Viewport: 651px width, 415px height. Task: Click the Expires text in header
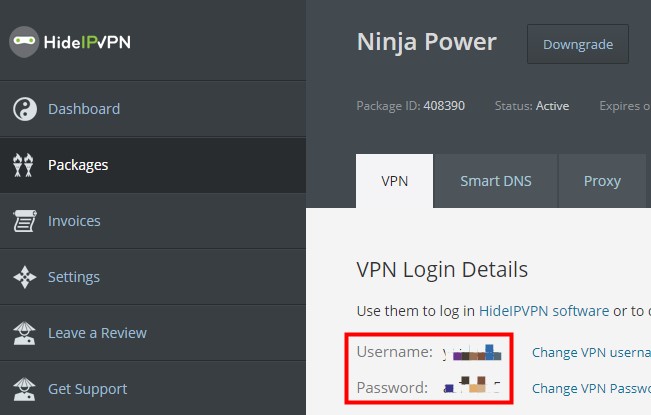point(625,106)
